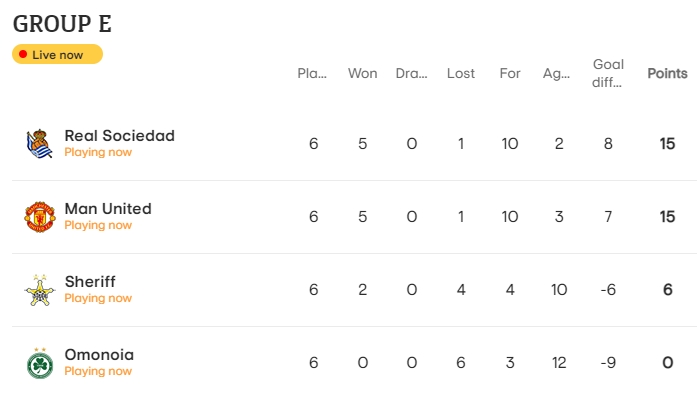
Task: Open the Omonoia team link
Action: tap(99, 354)
